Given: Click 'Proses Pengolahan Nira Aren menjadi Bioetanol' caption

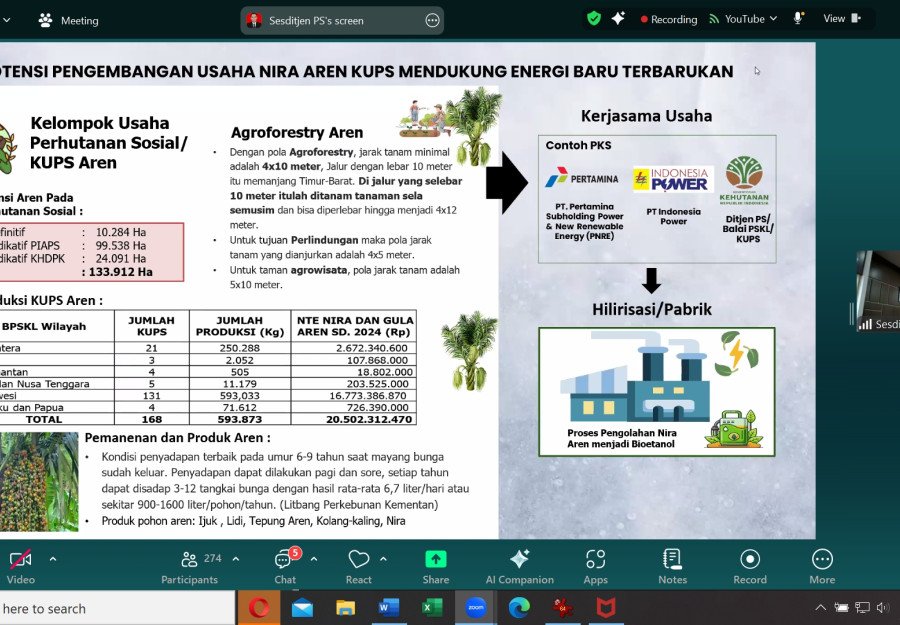Looking at the screenshot, I should coord(622,438).
